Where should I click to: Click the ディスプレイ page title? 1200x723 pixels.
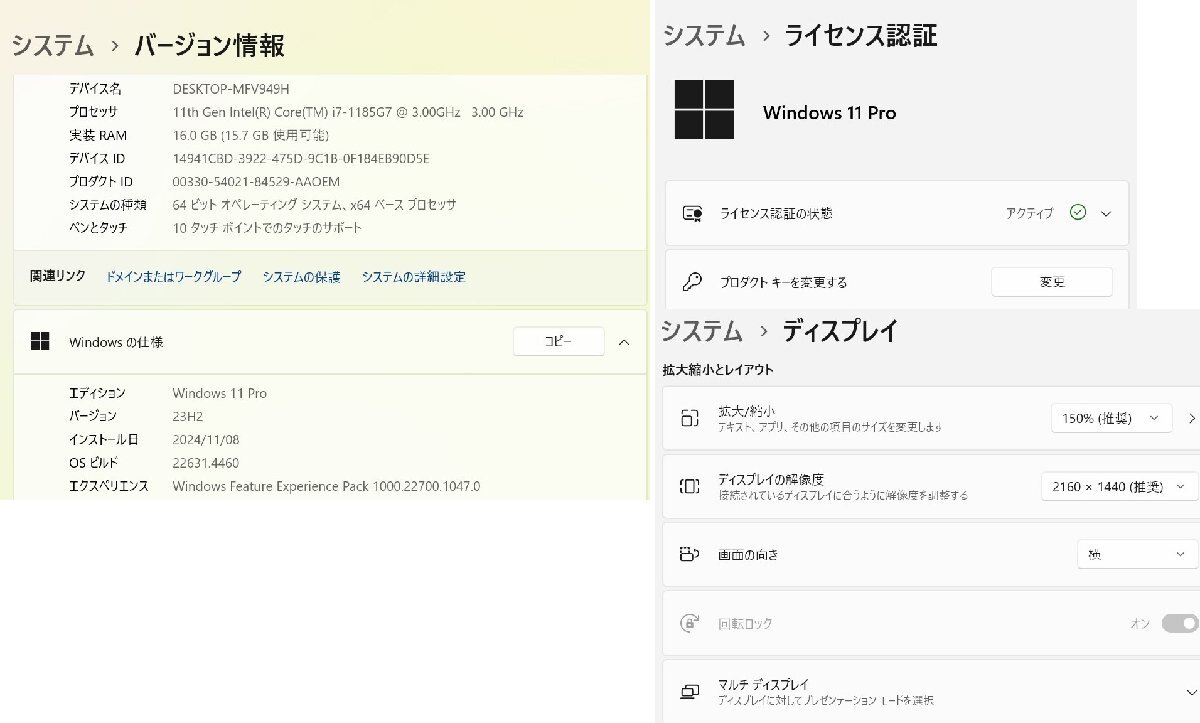(x=840, y=330)
